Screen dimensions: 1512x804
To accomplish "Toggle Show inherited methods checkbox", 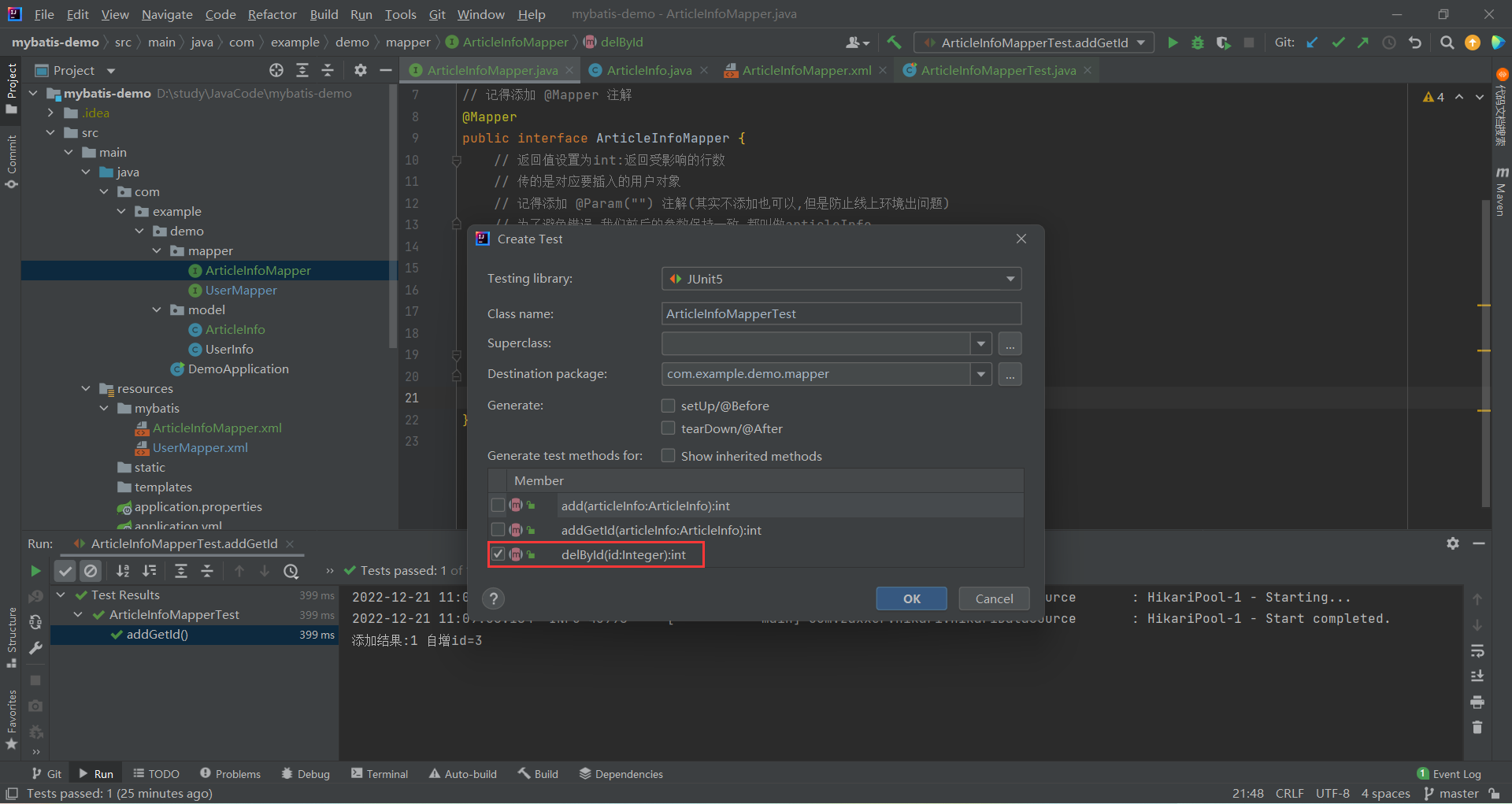I will [669, 456].
